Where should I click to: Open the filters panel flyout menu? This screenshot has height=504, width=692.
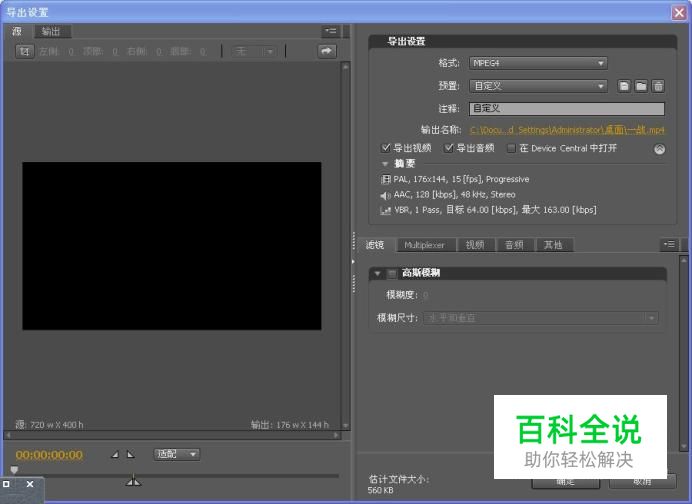point(669,245)
